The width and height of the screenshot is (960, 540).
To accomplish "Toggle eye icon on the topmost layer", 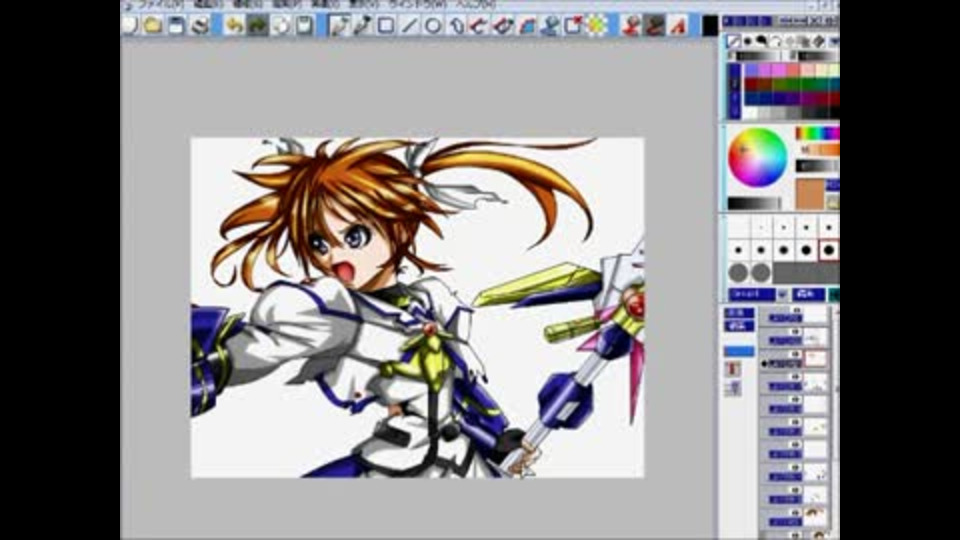I will (x=797, y=310).
